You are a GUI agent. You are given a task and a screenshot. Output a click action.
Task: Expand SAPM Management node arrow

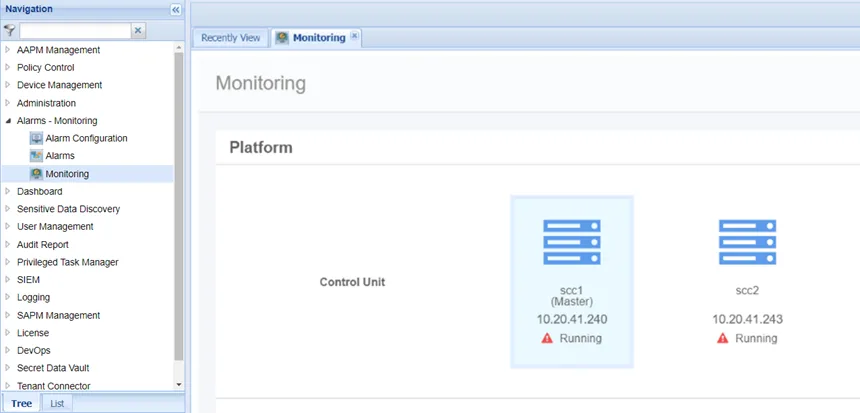(8, 315)
